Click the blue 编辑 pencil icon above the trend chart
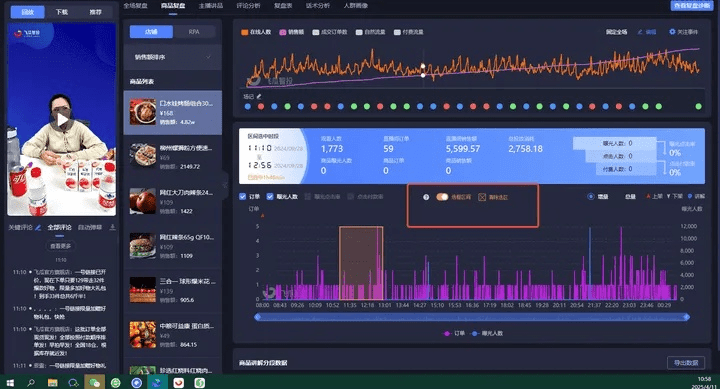Screen dimensions: 720x389 point(640,32)
